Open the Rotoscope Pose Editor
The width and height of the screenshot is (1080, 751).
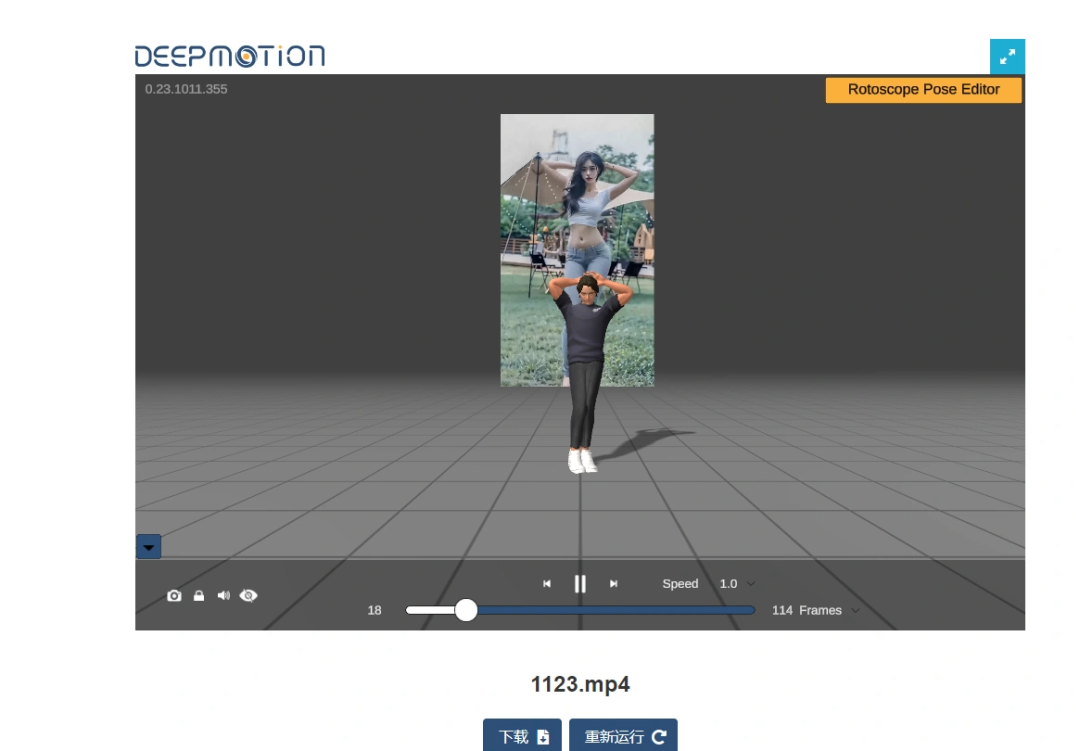pos(924,90)
